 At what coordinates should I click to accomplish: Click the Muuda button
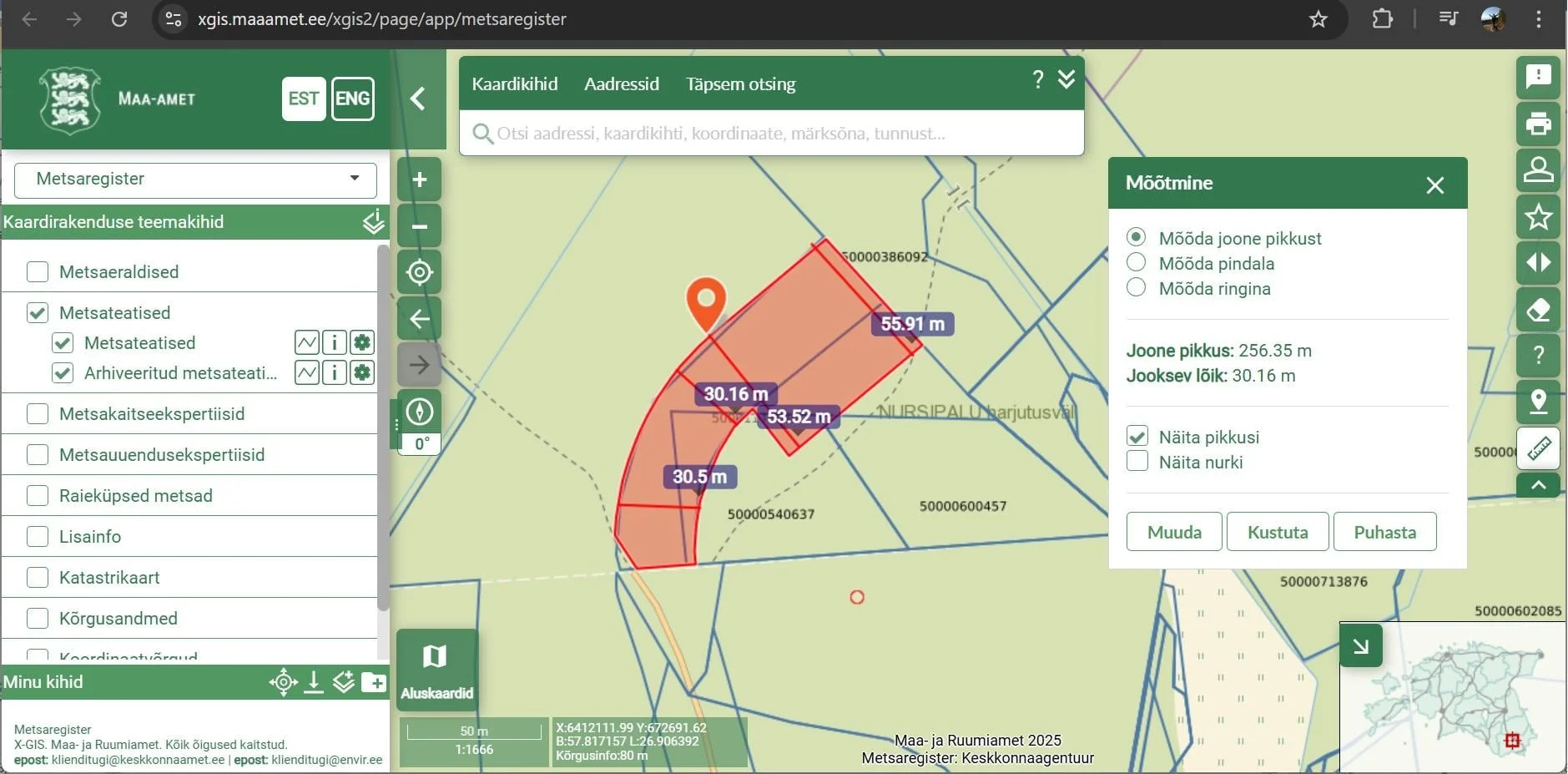tap(1174, 532)
